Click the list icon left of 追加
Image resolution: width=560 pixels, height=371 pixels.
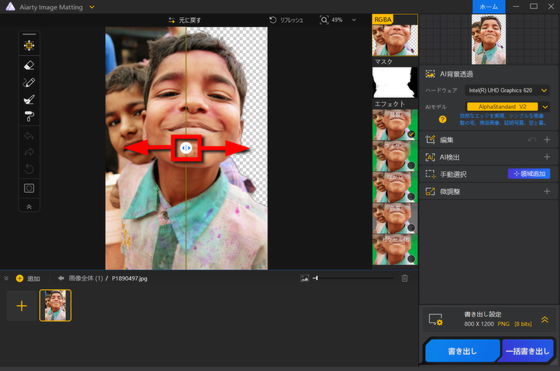[x=6, y=278]
